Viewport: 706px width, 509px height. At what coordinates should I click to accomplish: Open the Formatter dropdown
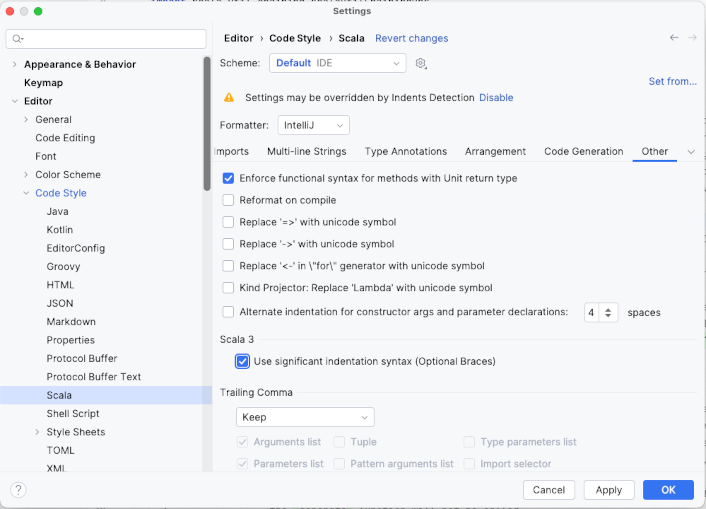313,125
